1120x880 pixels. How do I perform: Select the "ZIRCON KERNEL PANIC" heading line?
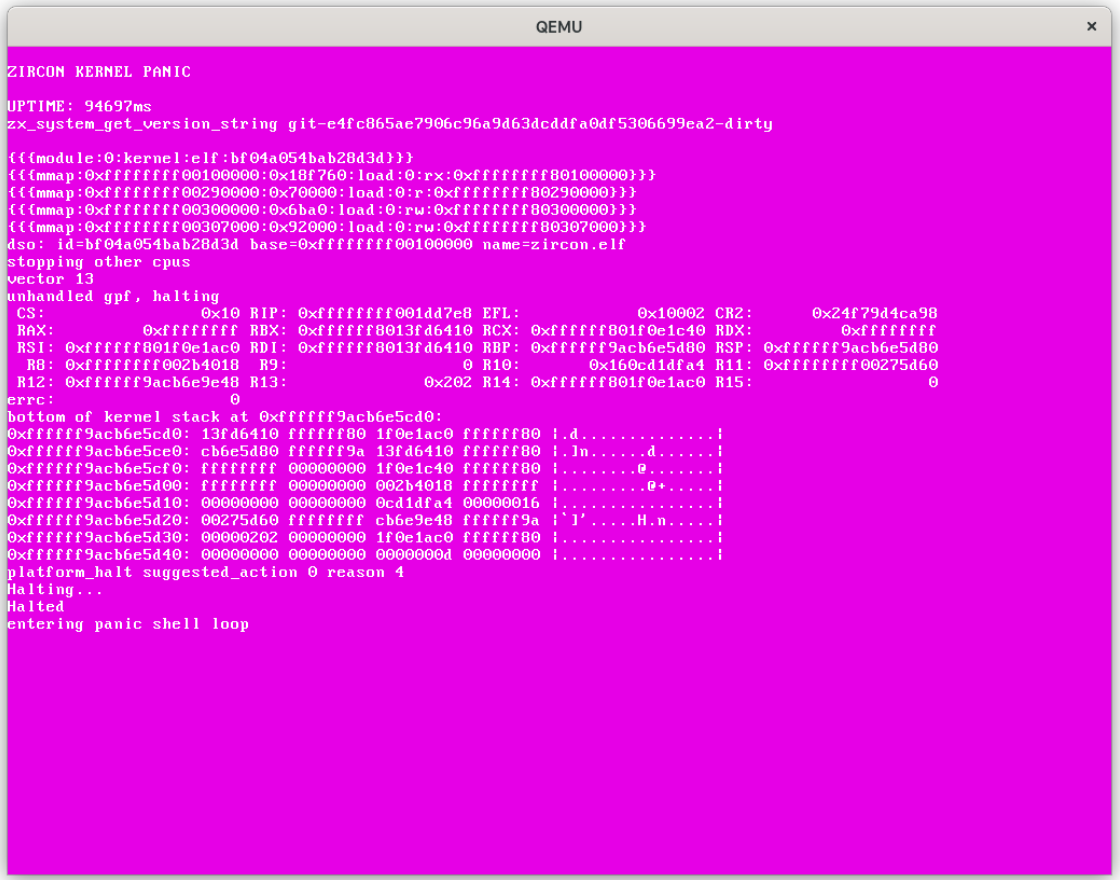pyautogui.click(x=99, y=71)
